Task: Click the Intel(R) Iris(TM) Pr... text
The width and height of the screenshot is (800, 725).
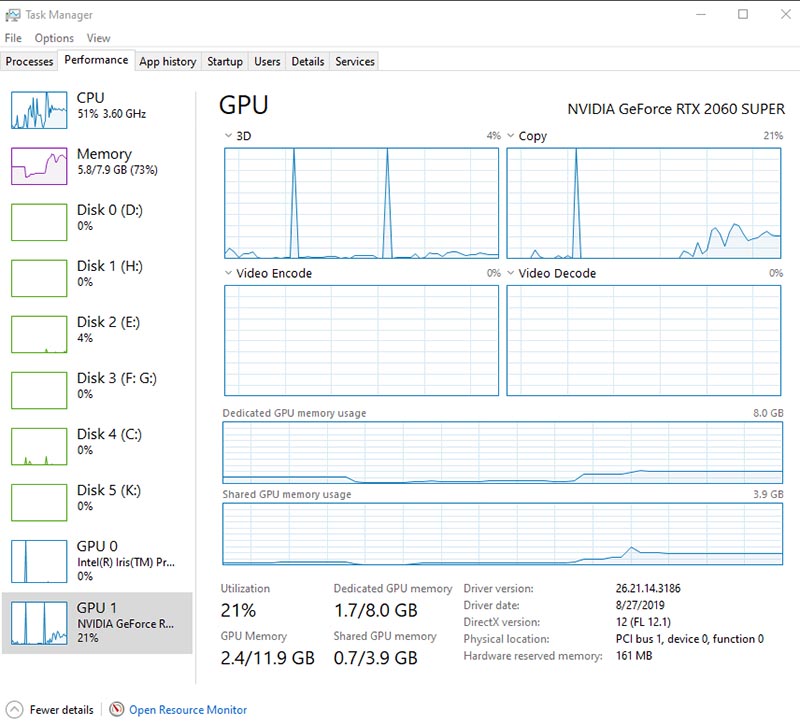Action: click(x=126, y=562)
